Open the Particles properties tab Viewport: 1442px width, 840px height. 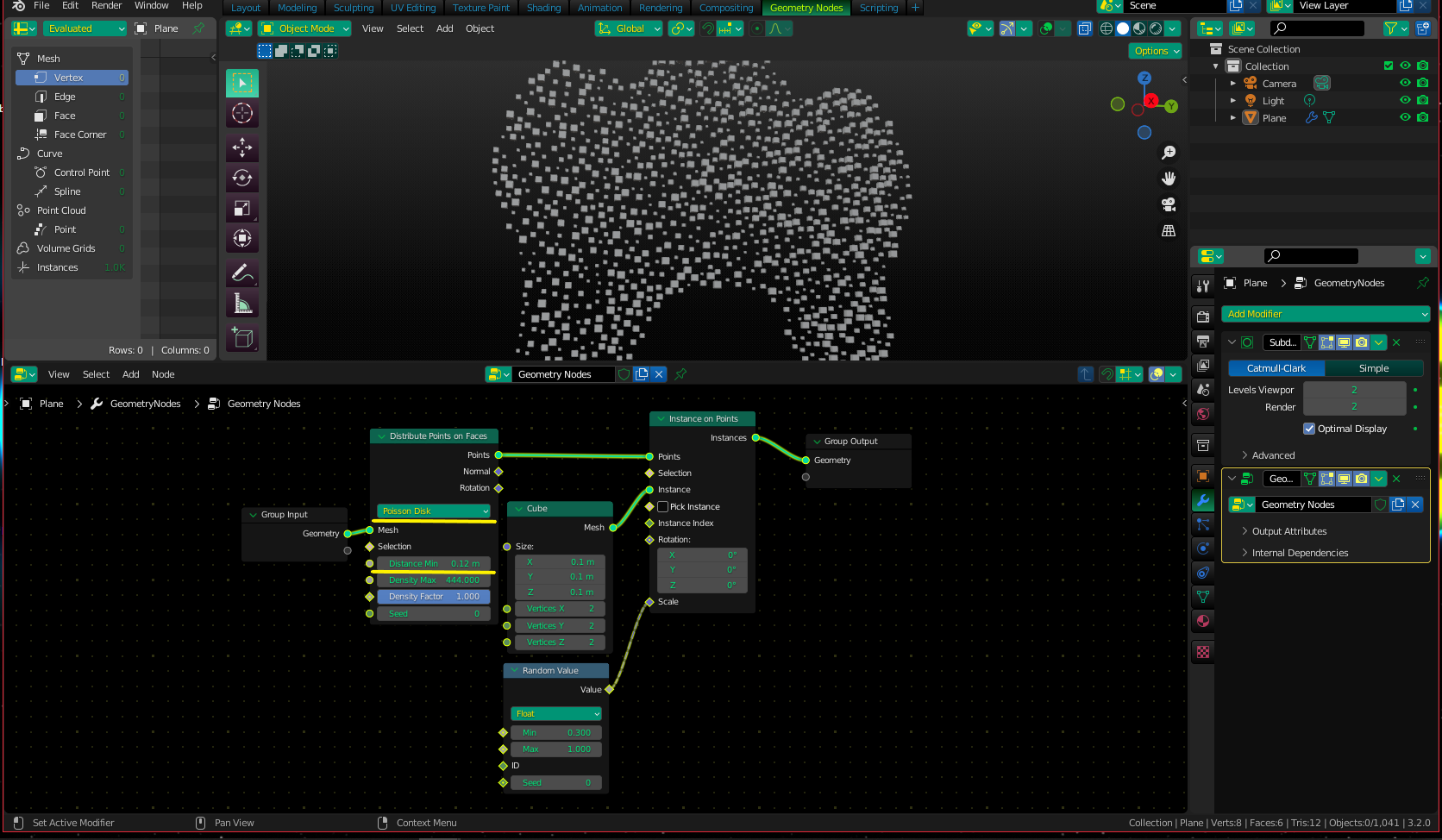1203,524
